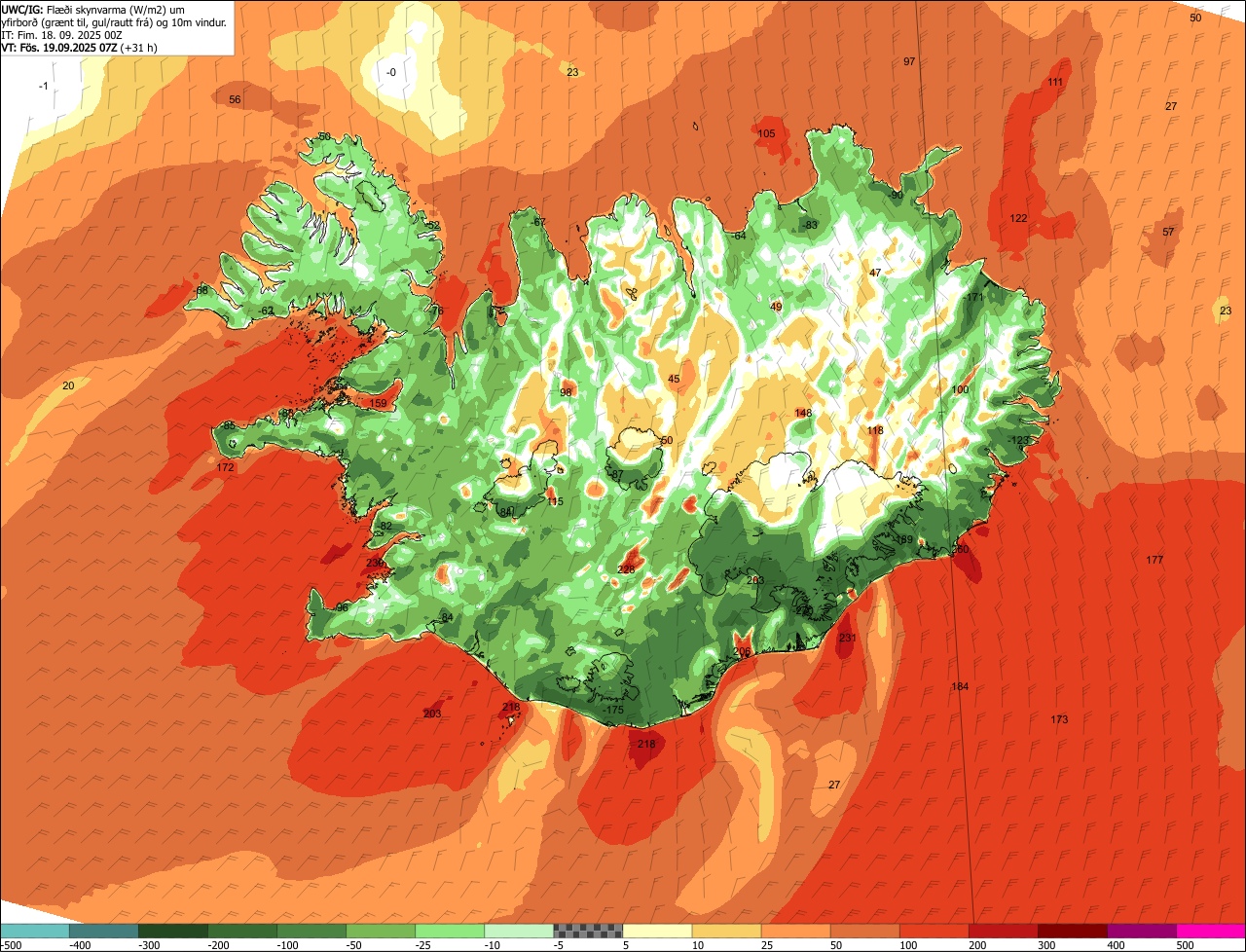Screen dimensions: 1246x952
Task: Click the map value -96
Action: click(x=341, y=607)
